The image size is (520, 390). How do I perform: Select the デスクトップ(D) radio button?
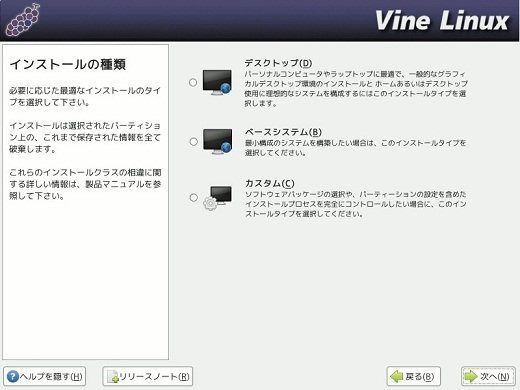pos(193,82)
